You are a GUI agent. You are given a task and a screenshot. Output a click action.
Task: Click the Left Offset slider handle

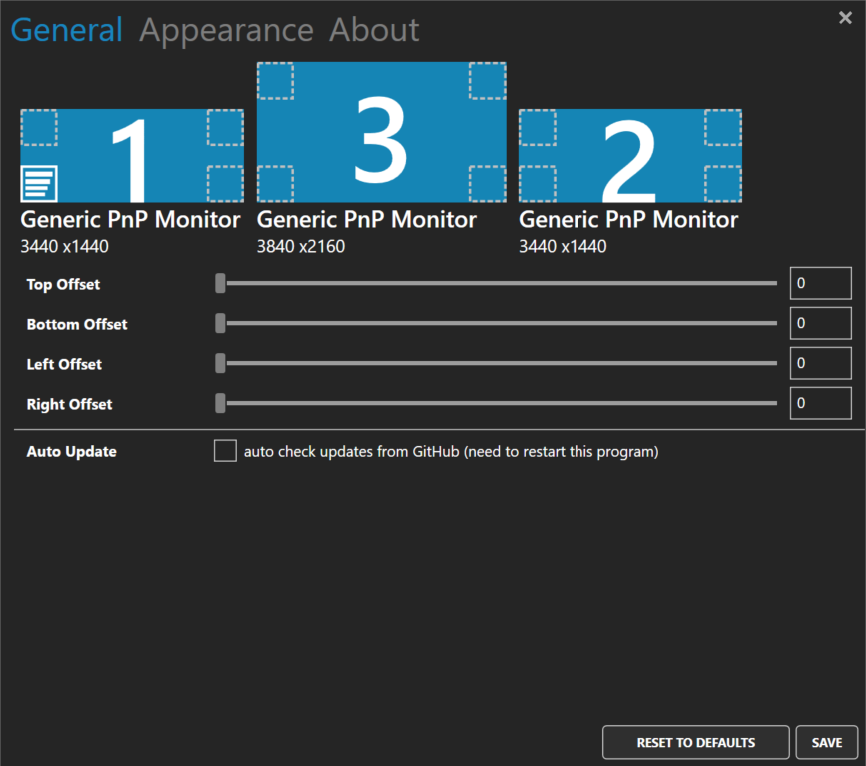(x=220, y=363)
